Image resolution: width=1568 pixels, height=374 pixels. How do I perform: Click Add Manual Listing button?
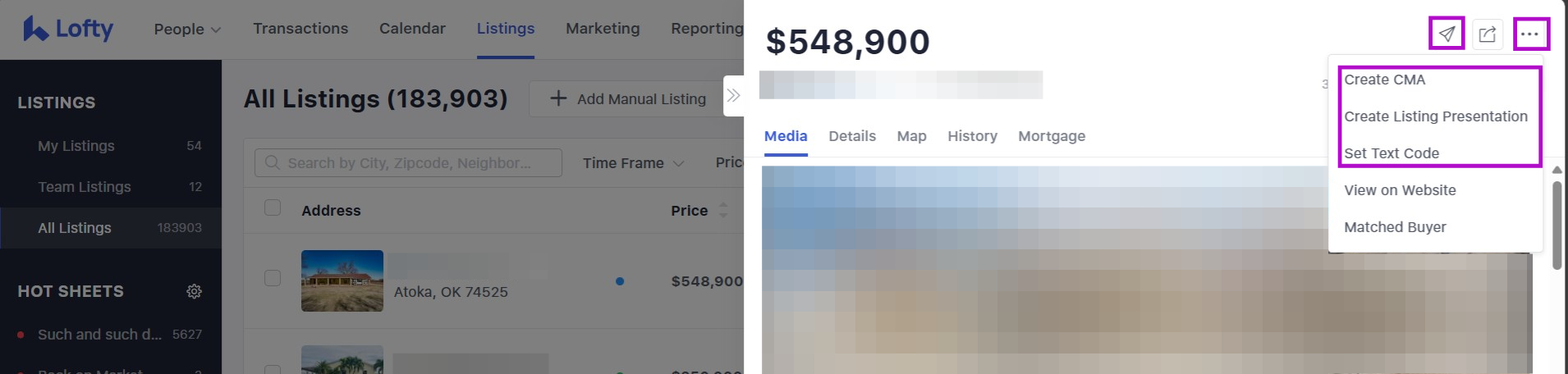click(x=627, y=98)
